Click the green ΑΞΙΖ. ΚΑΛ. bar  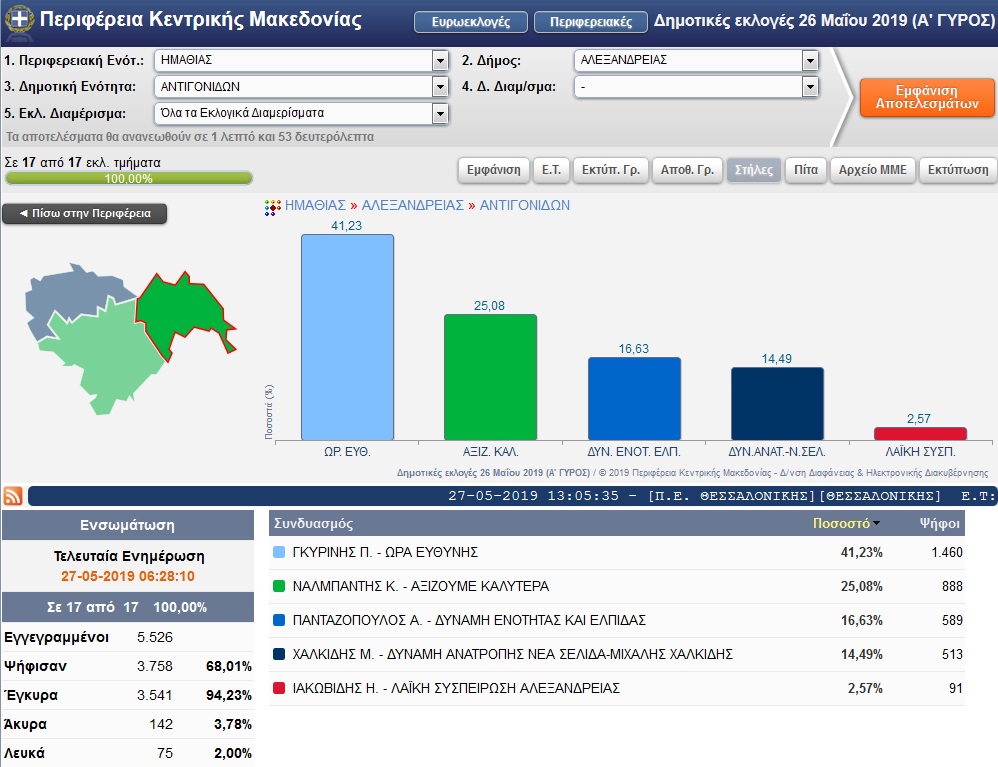point(490,377)
